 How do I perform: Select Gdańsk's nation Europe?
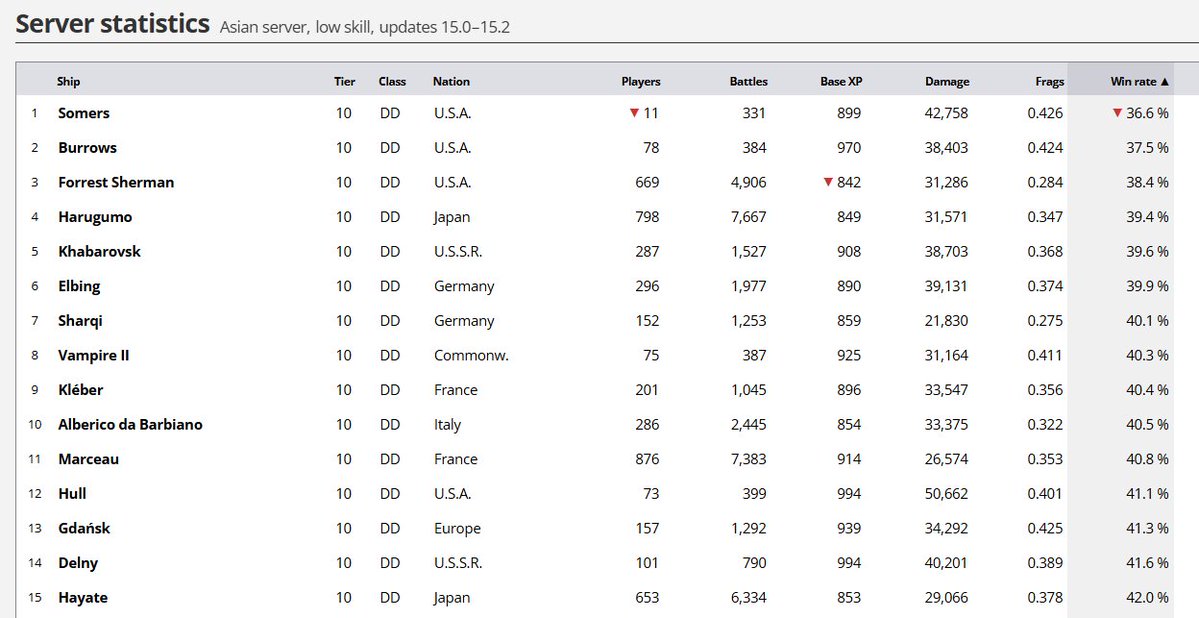pos(457,528)
